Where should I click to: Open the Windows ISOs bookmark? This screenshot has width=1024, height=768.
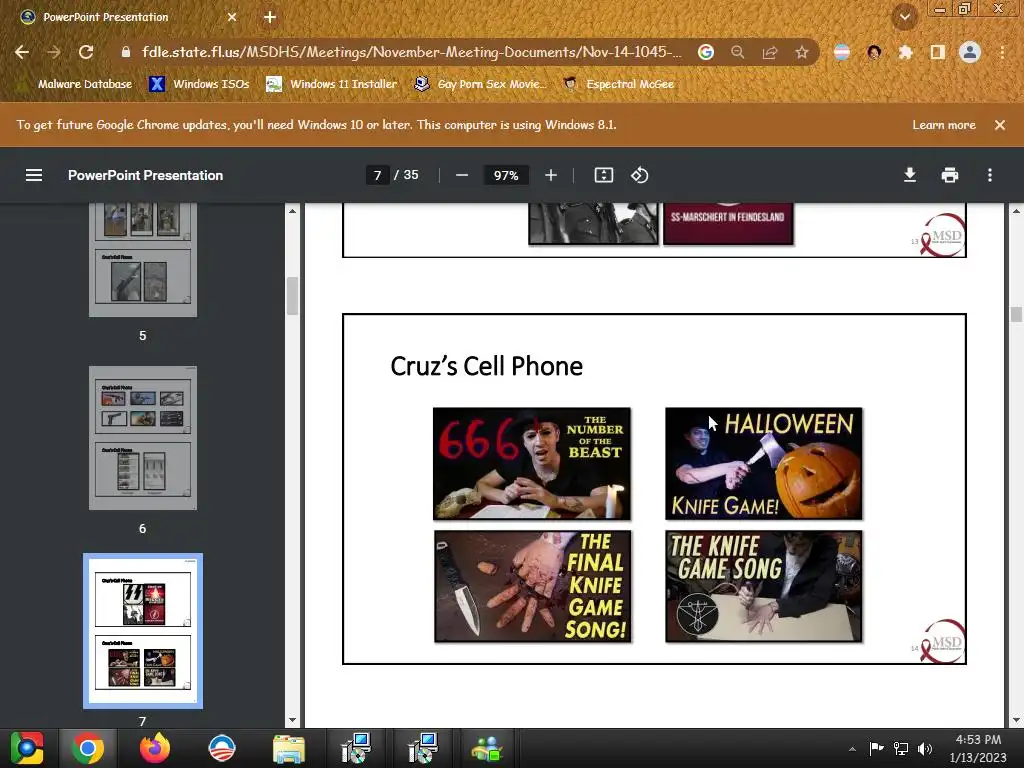pyautogui.click(x=199, y=84)
